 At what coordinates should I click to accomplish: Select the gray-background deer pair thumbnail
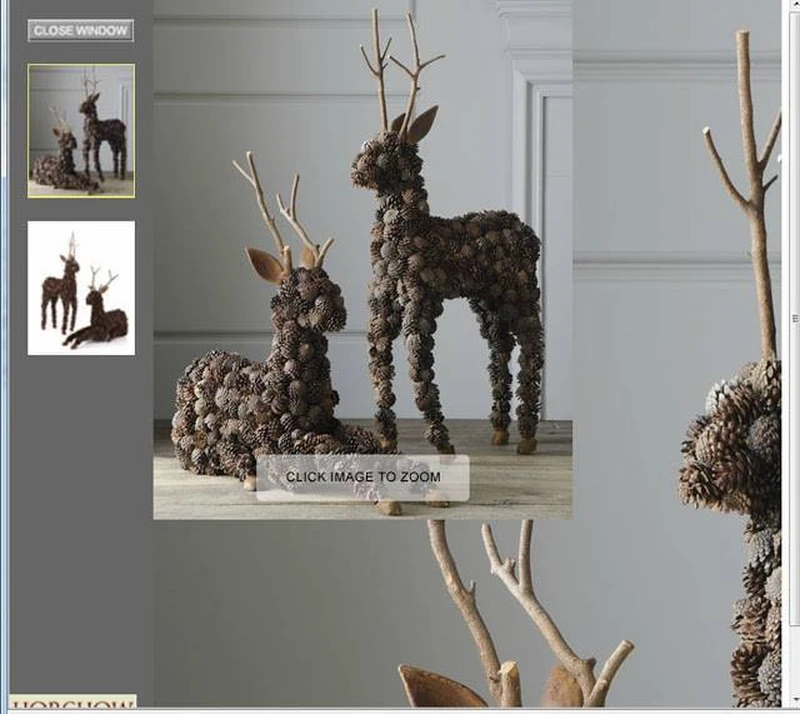[x=81, y=131]
